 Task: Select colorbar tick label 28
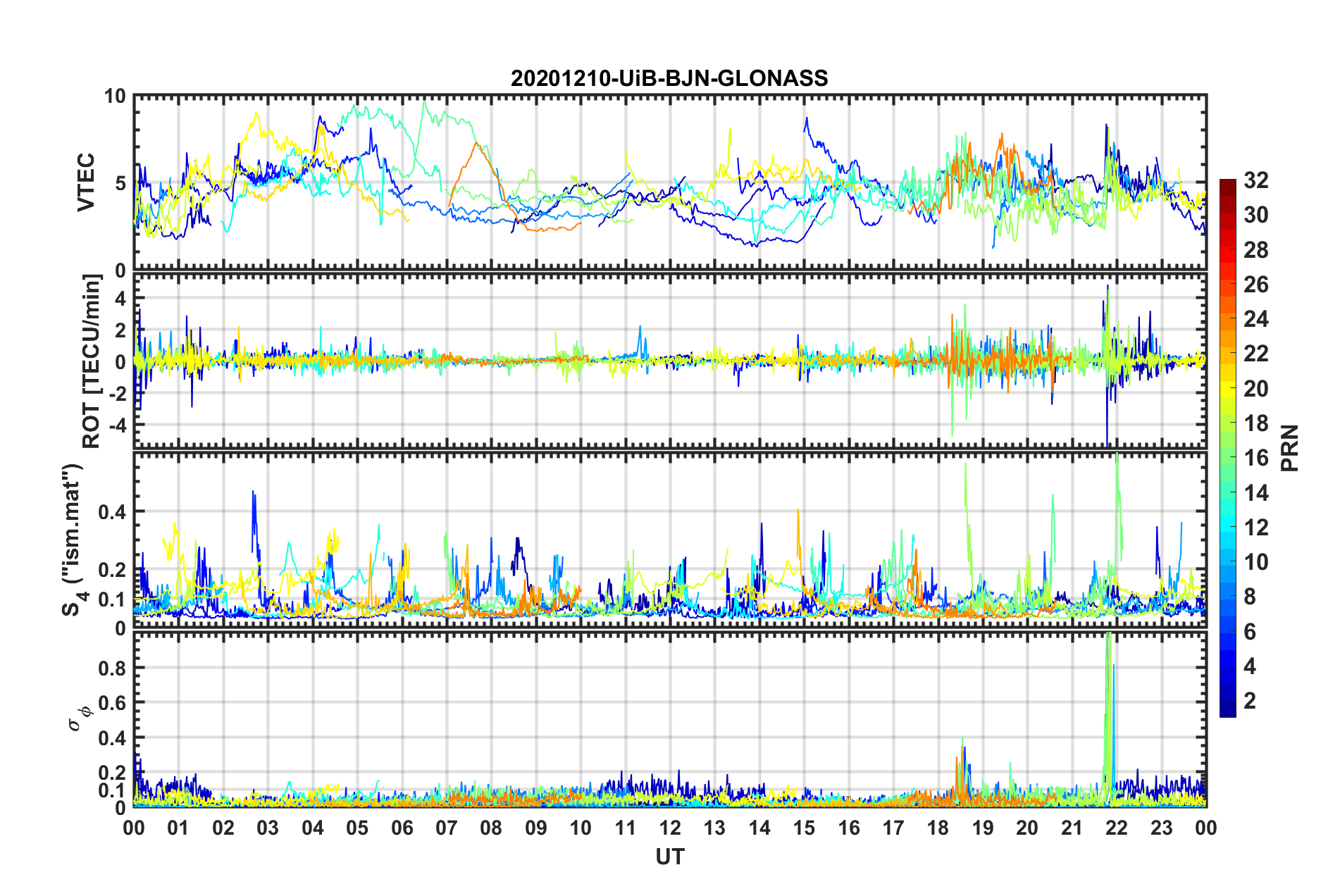pyautogui.click(x=1256, y=250)
